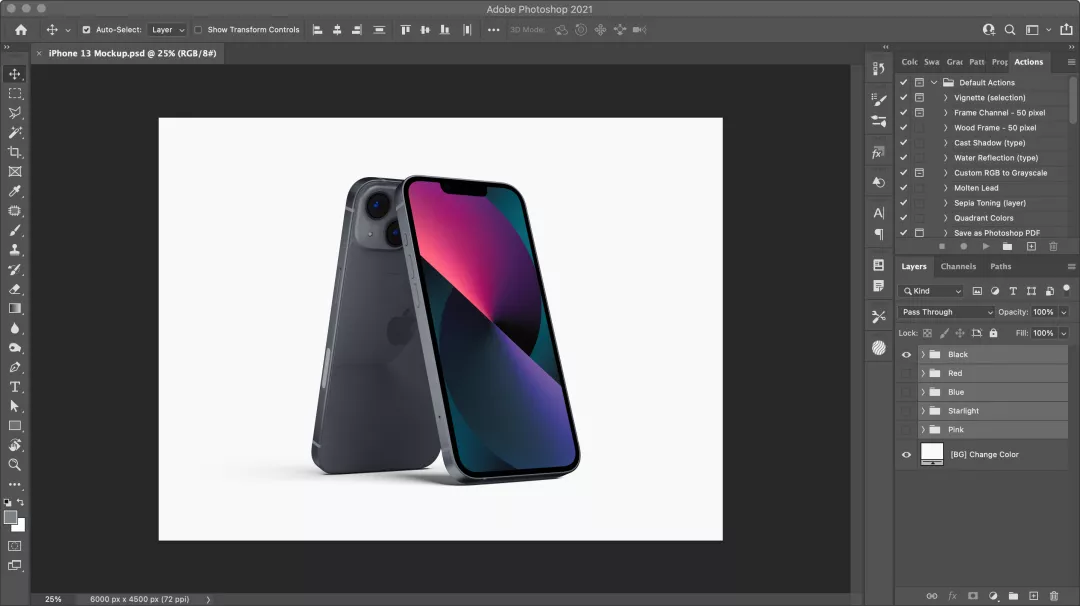Show the Red layer group

click(907, 374)
